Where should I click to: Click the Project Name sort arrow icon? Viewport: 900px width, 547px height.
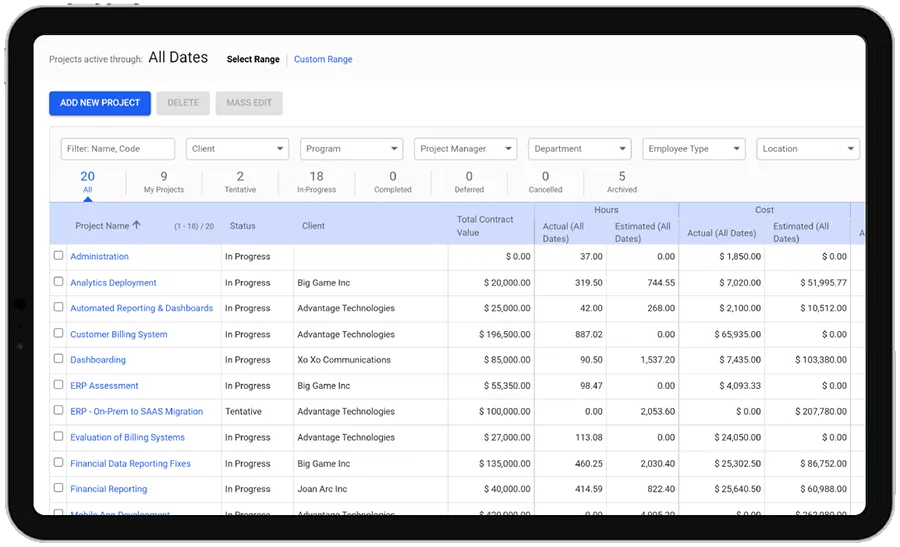[x=137, y=225]
